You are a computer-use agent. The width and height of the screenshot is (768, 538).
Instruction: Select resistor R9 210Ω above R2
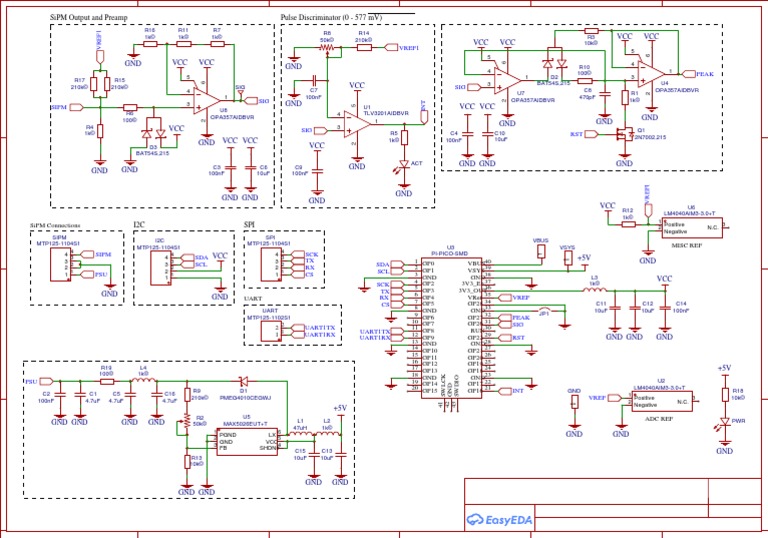click(187, 394)
